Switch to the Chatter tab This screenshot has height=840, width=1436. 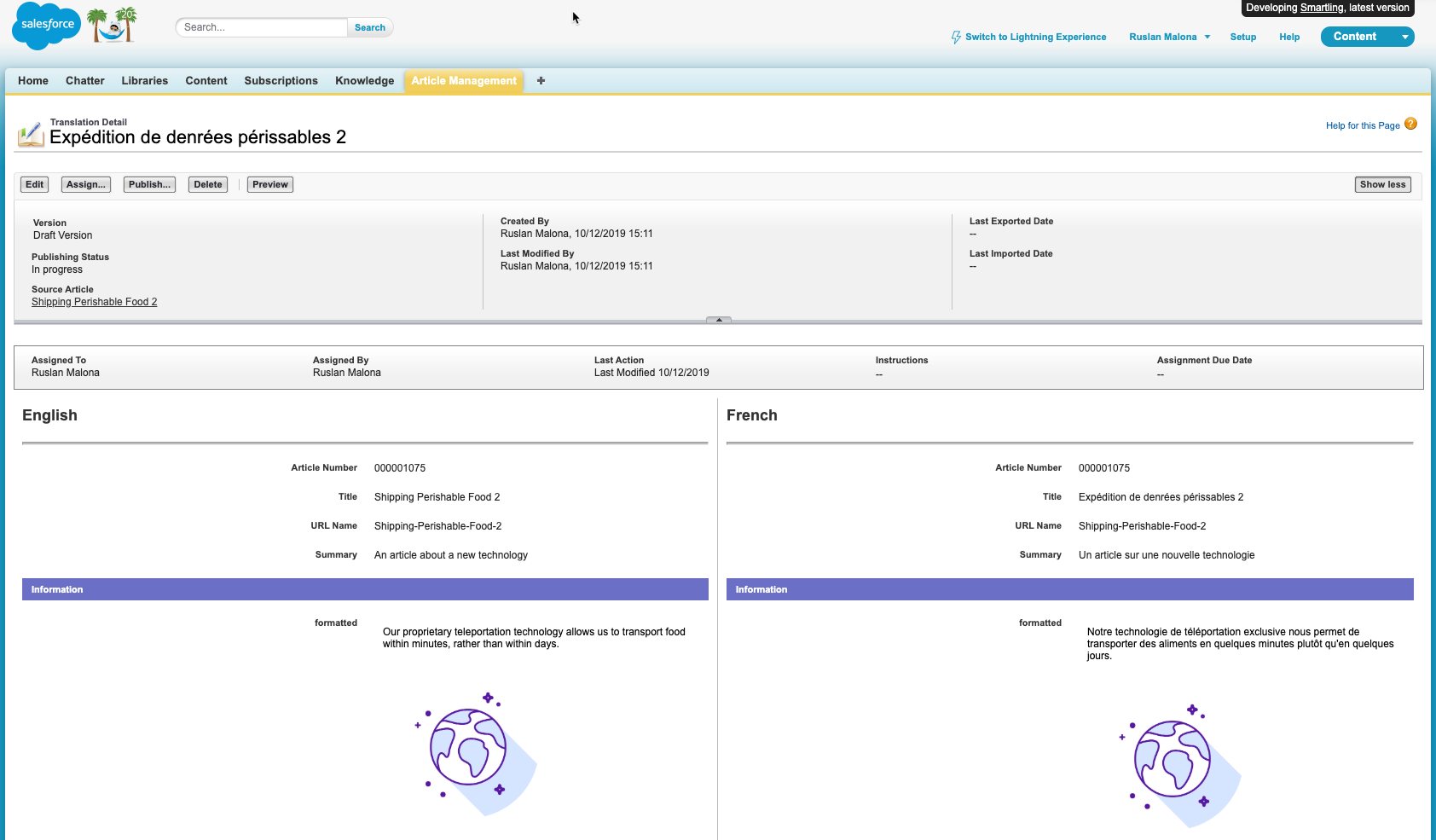click(84, 81)
